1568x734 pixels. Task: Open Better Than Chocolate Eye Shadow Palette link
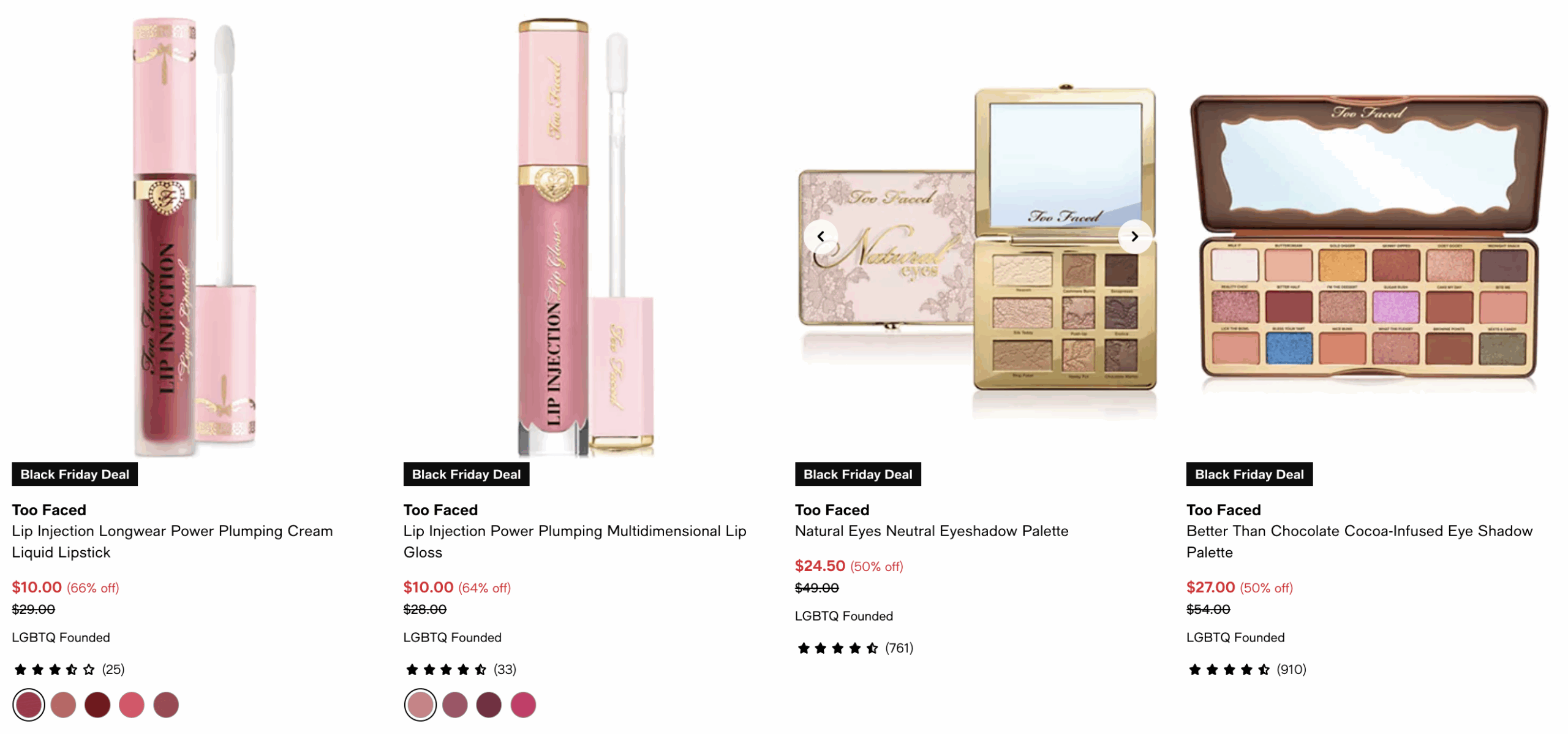tap(1359, 541)
